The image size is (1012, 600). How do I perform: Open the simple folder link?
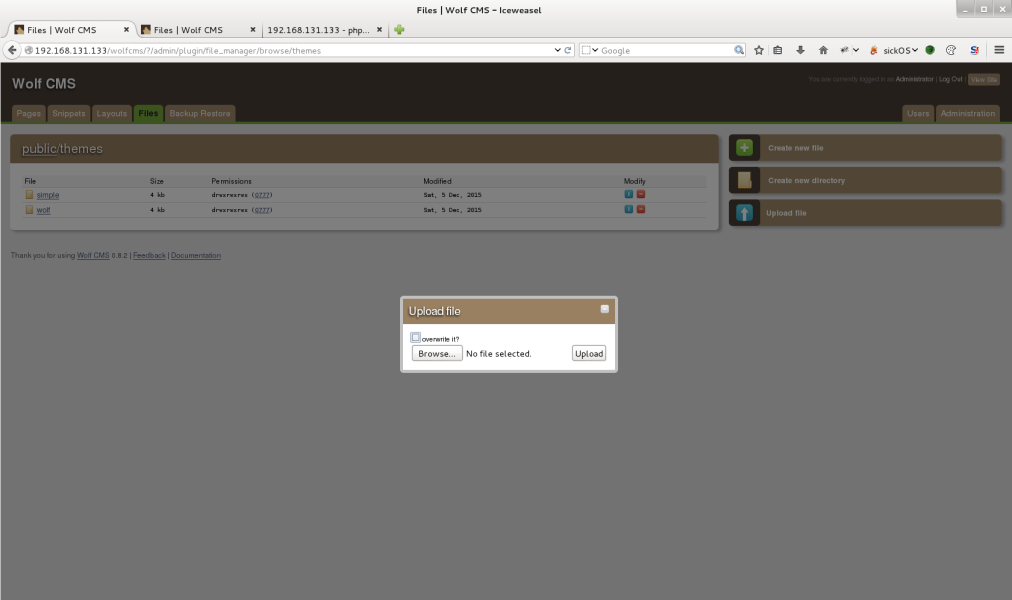click(48, 195)
